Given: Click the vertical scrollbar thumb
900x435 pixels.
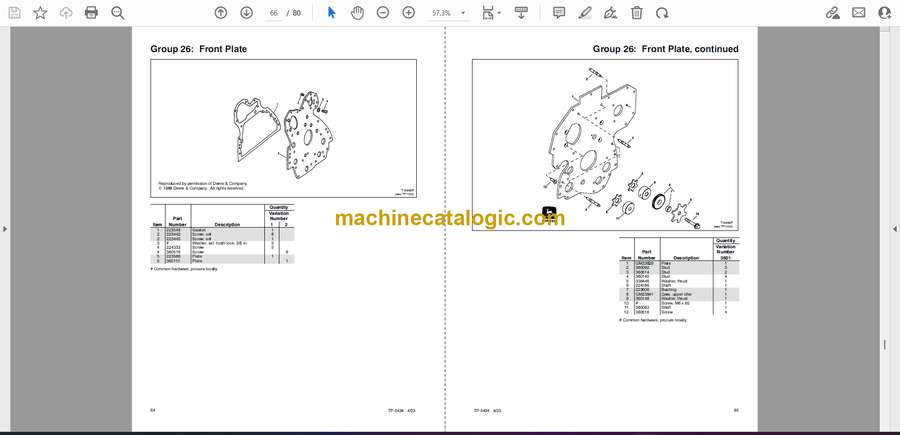Looking at the screenshot, I should pos(884,344).
